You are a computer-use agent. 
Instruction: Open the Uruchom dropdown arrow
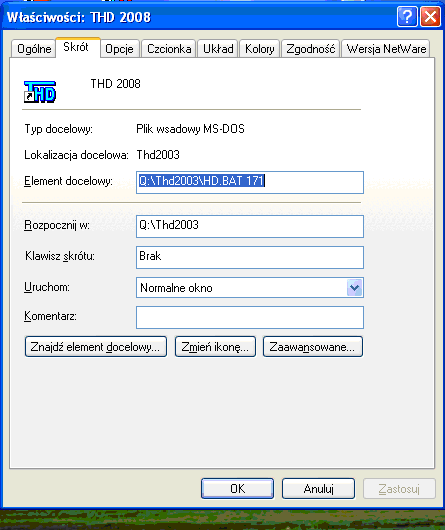coord(354,288)
